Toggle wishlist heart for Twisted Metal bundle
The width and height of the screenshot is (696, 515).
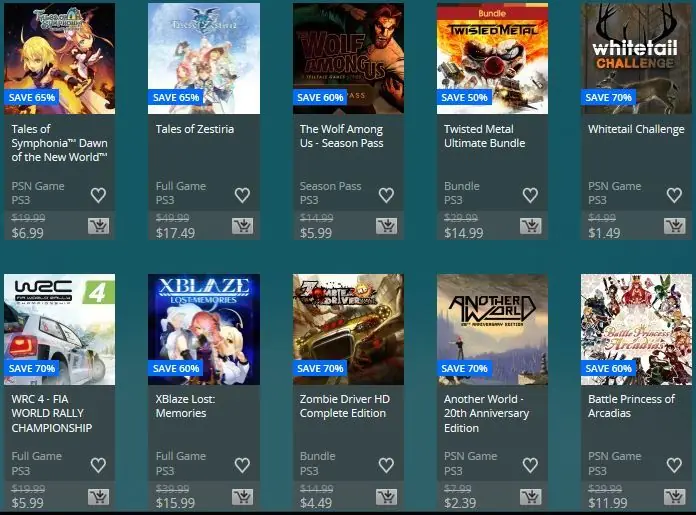(530, 195)
